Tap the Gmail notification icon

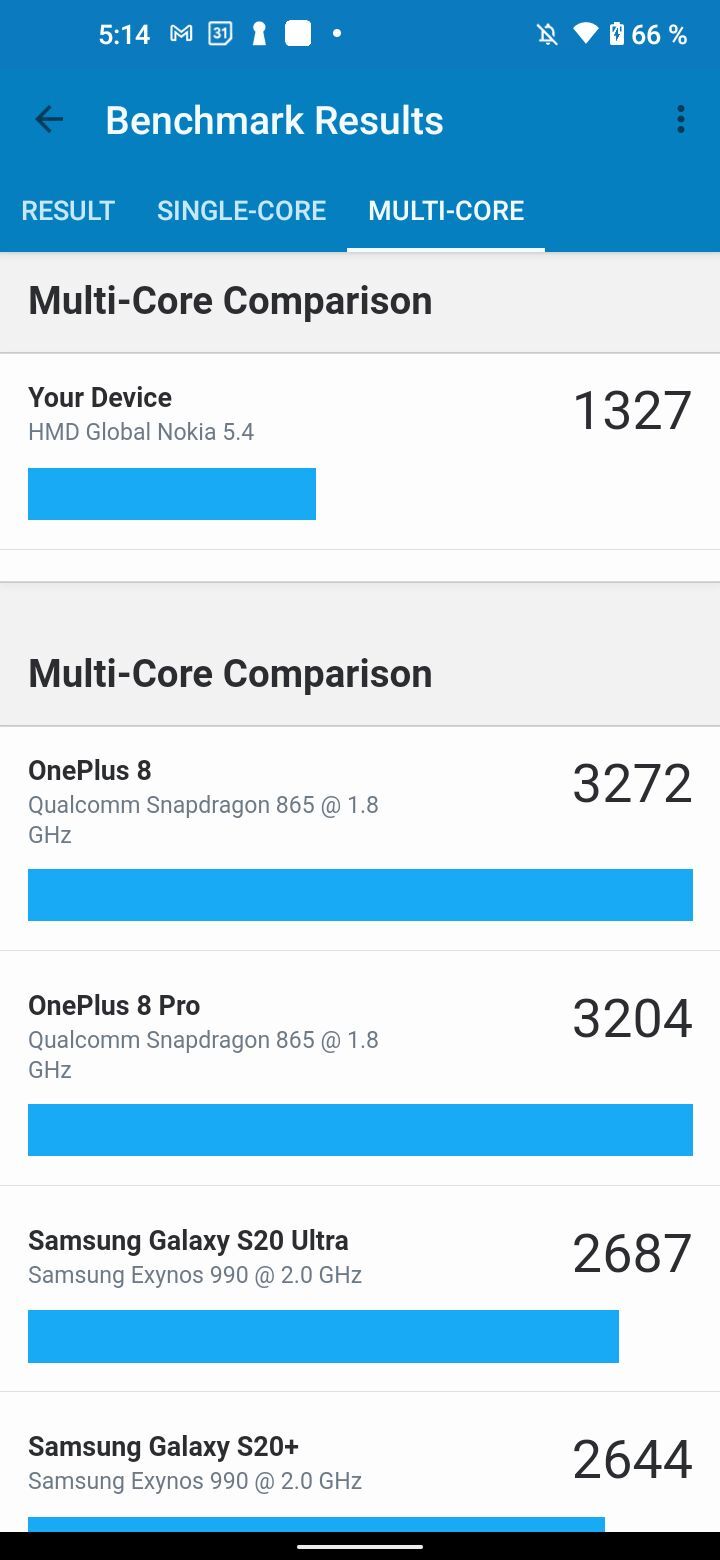pos(181,34)
